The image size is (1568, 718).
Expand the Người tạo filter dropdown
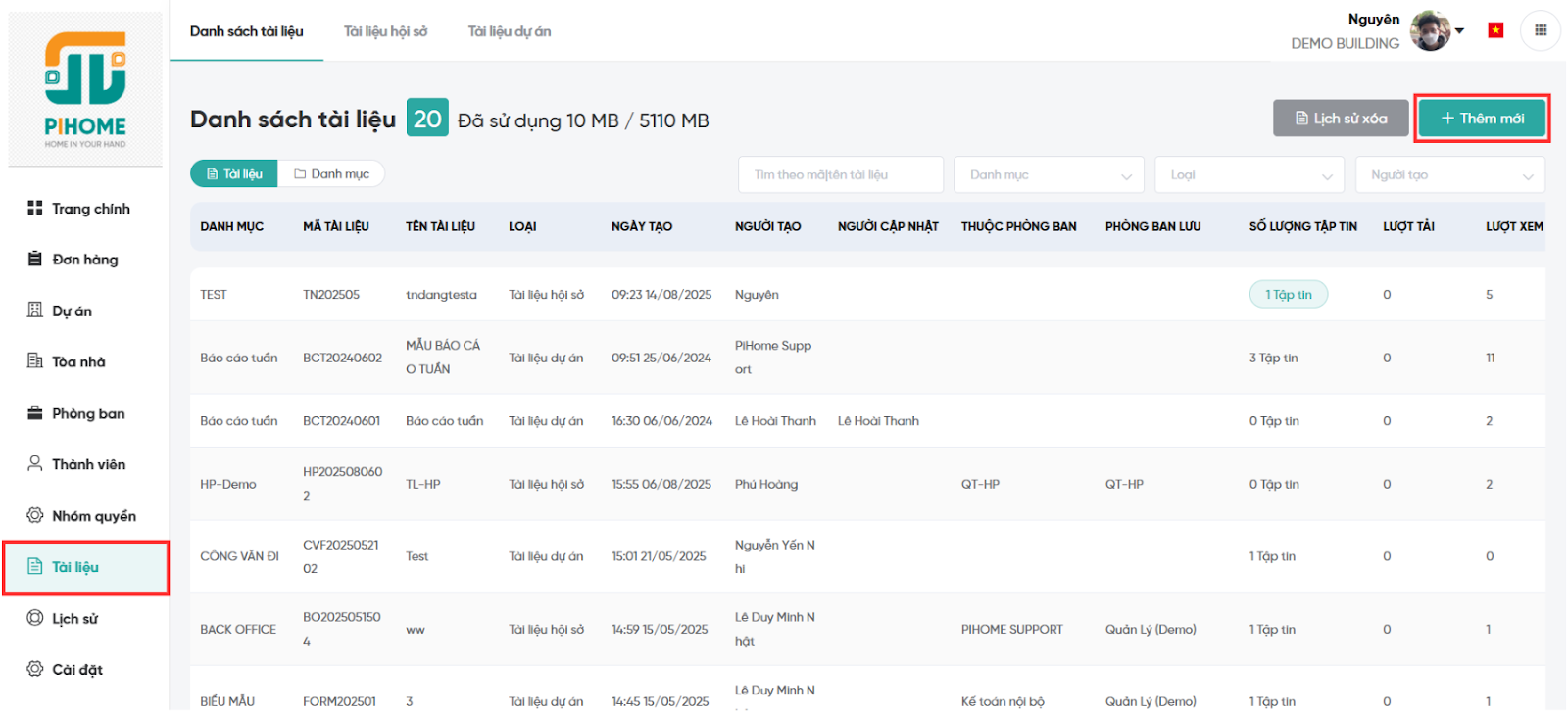[1449, 175]
